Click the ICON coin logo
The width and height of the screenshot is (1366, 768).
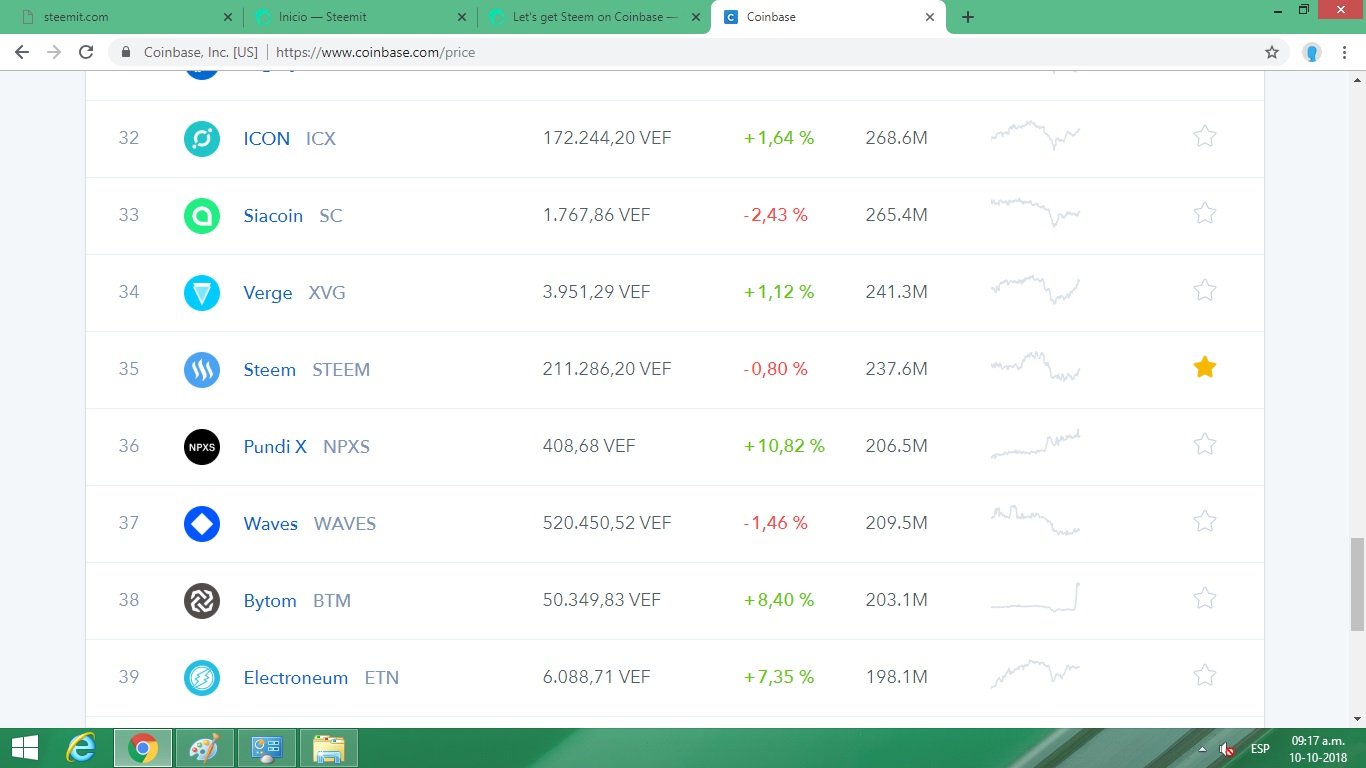tap(202, 139)
